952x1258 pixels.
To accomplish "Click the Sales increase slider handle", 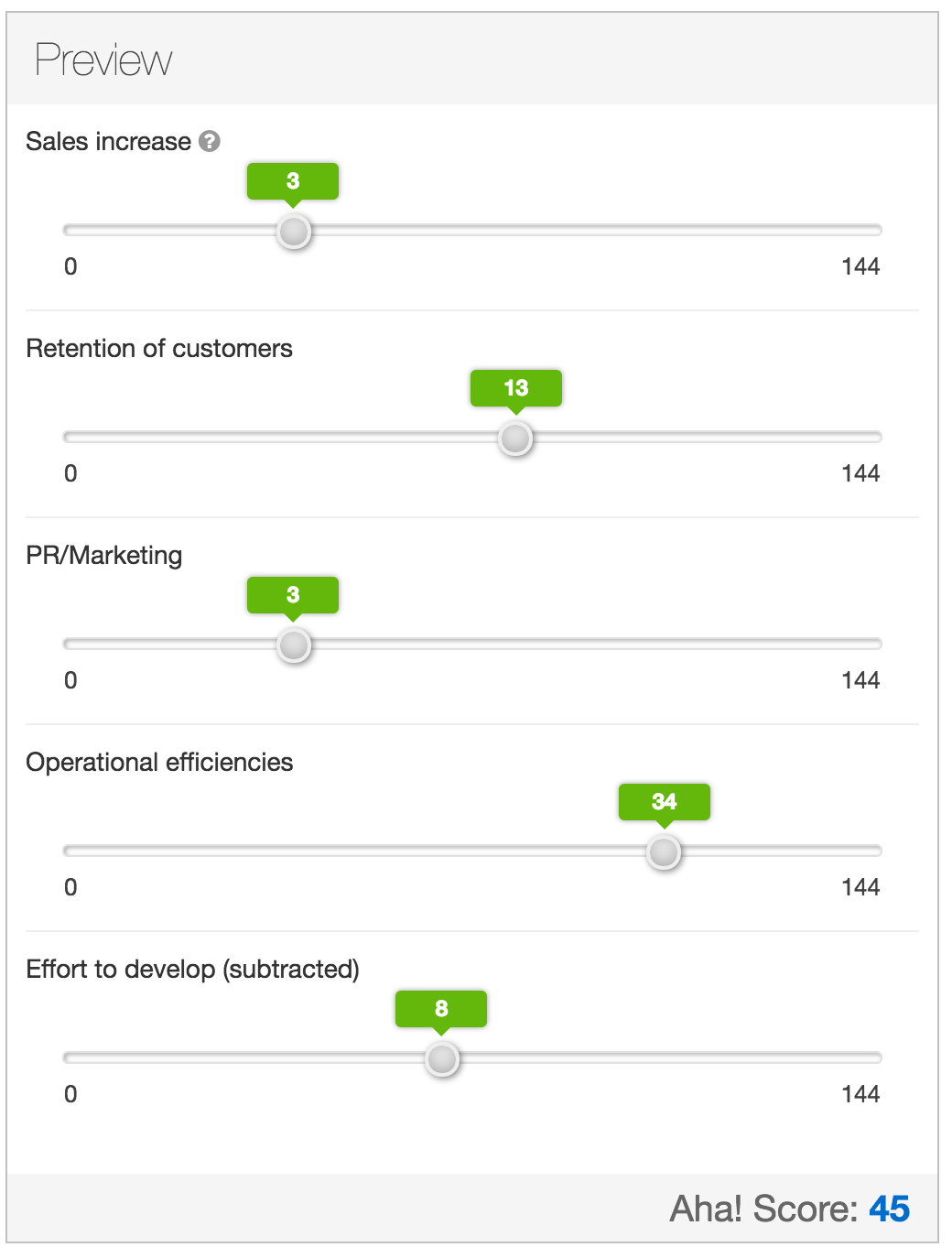I will point(294,232).
